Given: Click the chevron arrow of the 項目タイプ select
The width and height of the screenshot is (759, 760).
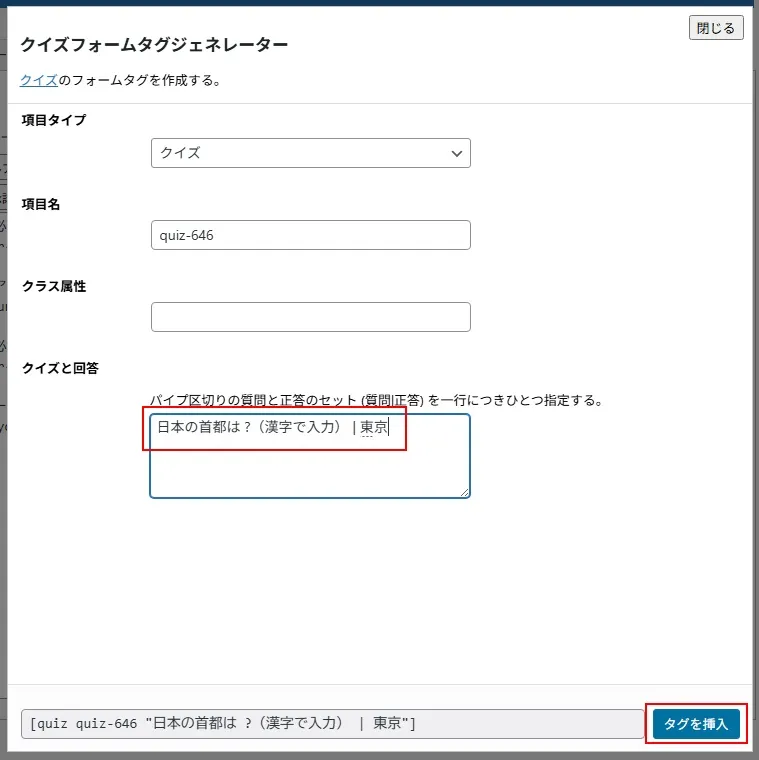Looking at the screenshot, I should [x=457, y=153].
